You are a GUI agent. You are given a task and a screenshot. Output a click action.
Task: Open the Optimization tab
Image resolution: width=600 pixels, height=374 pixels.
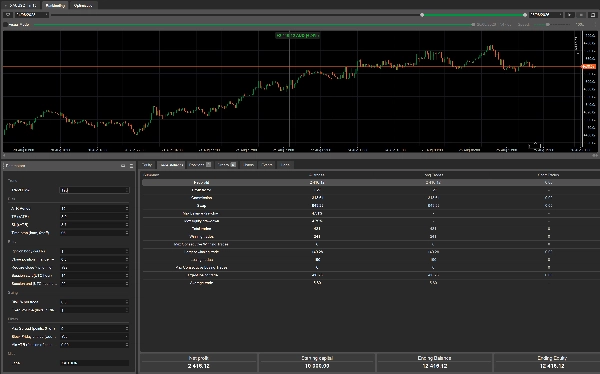pyautogui.click(x=83, y=5)
